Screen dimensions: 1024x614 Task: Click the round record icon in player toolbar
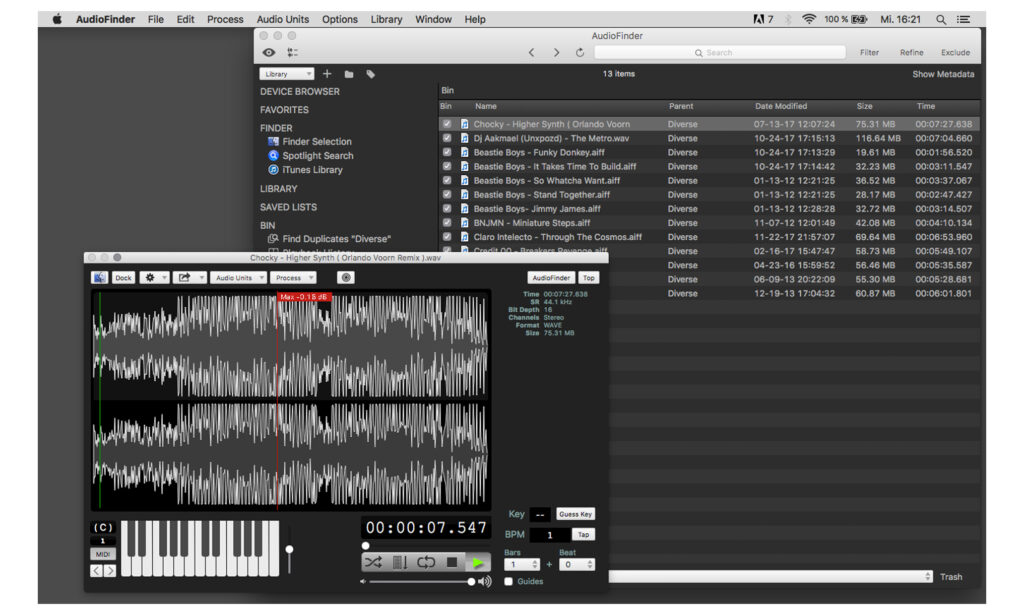click(346, 278)
